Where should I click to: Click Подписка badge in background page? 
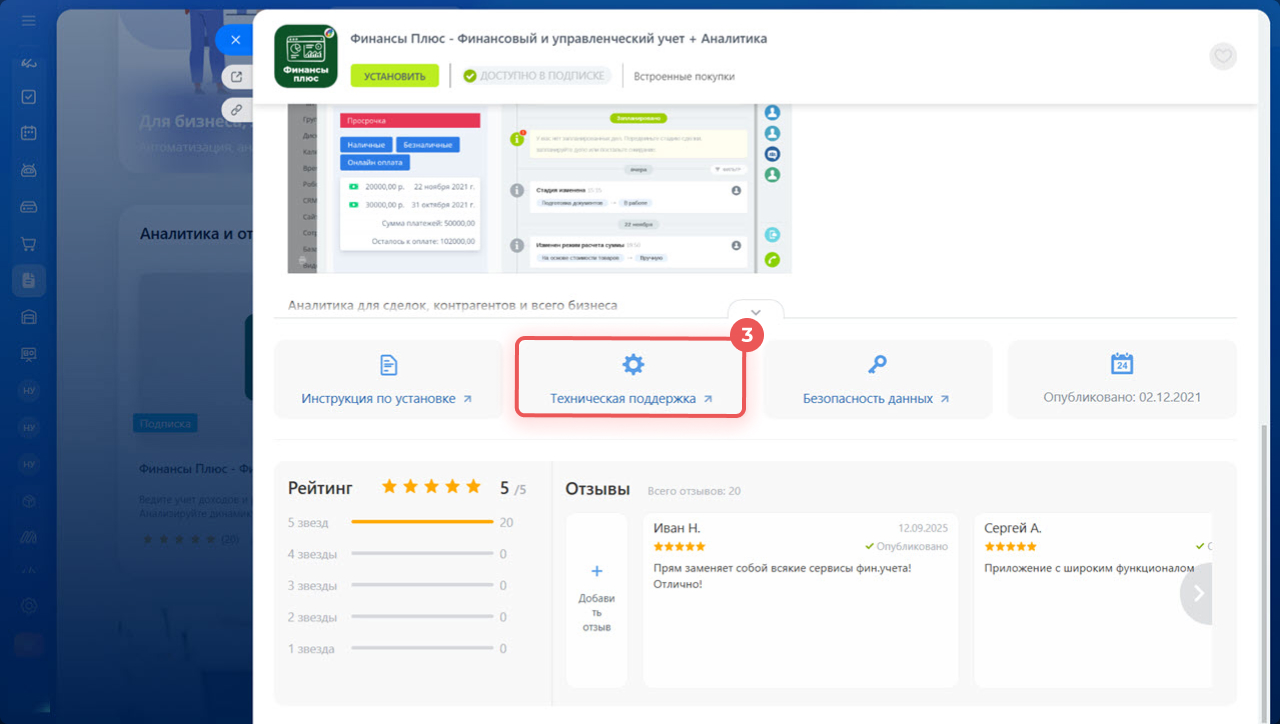pos(165,423)
